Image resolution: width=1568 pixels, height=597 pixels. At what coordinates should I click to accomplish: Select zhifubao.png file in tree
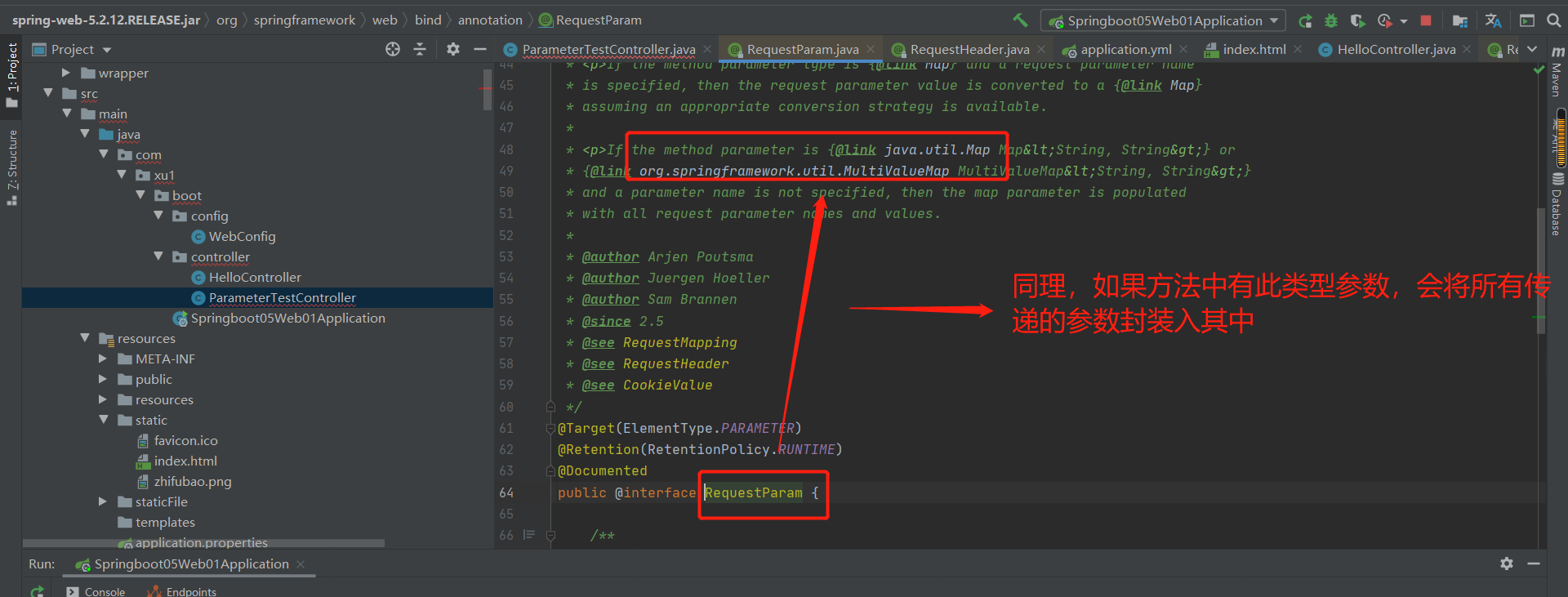pyautogui.click(x=185, y=481)
